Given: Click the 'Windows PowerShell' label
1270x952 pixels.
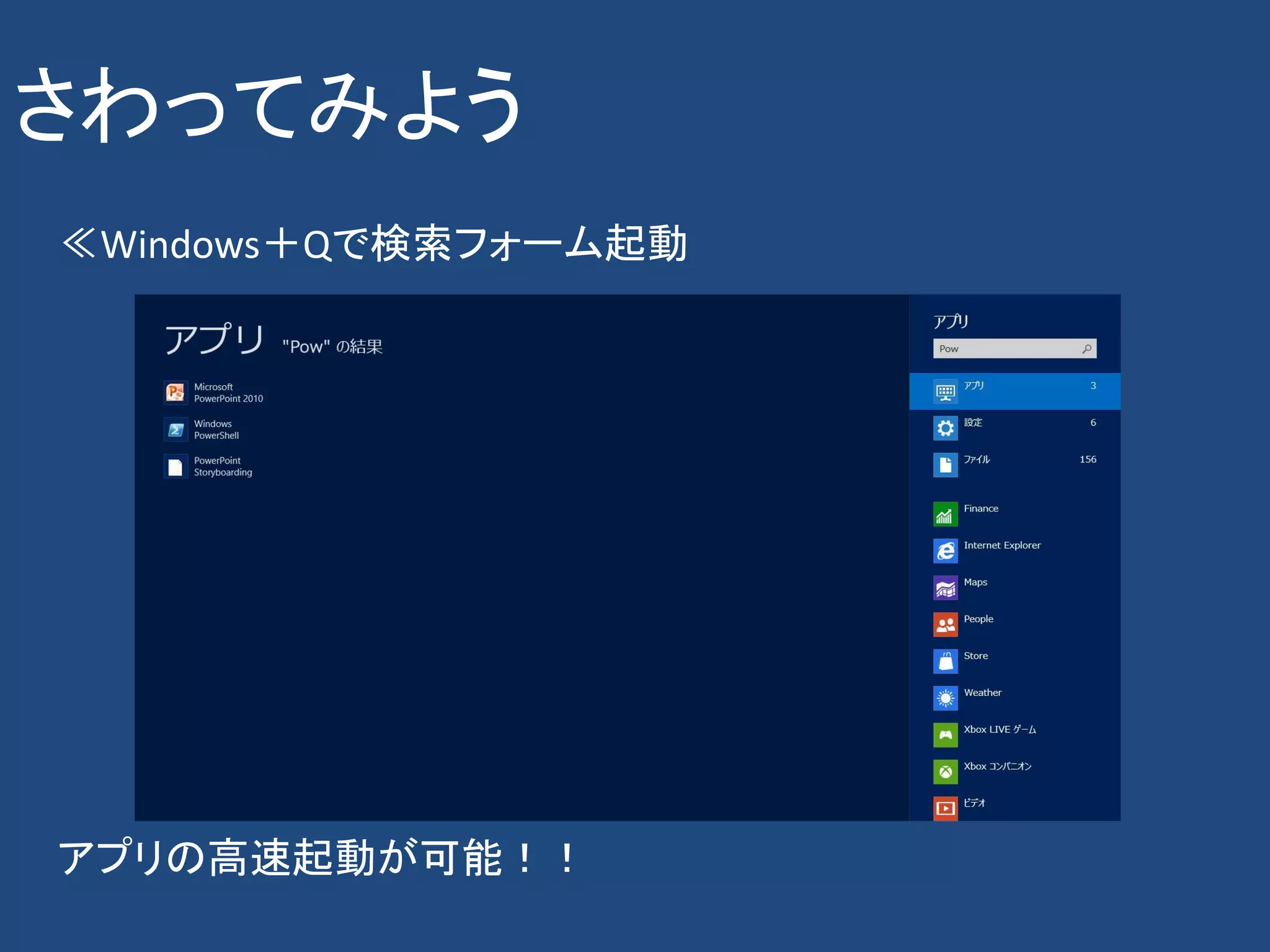Looking at the screenshot, I should 216,430.
